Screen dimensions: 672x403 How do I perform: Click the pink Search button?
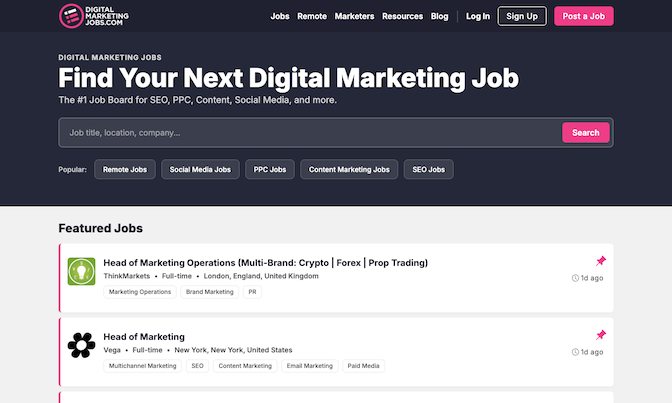[x=585, y=133]
